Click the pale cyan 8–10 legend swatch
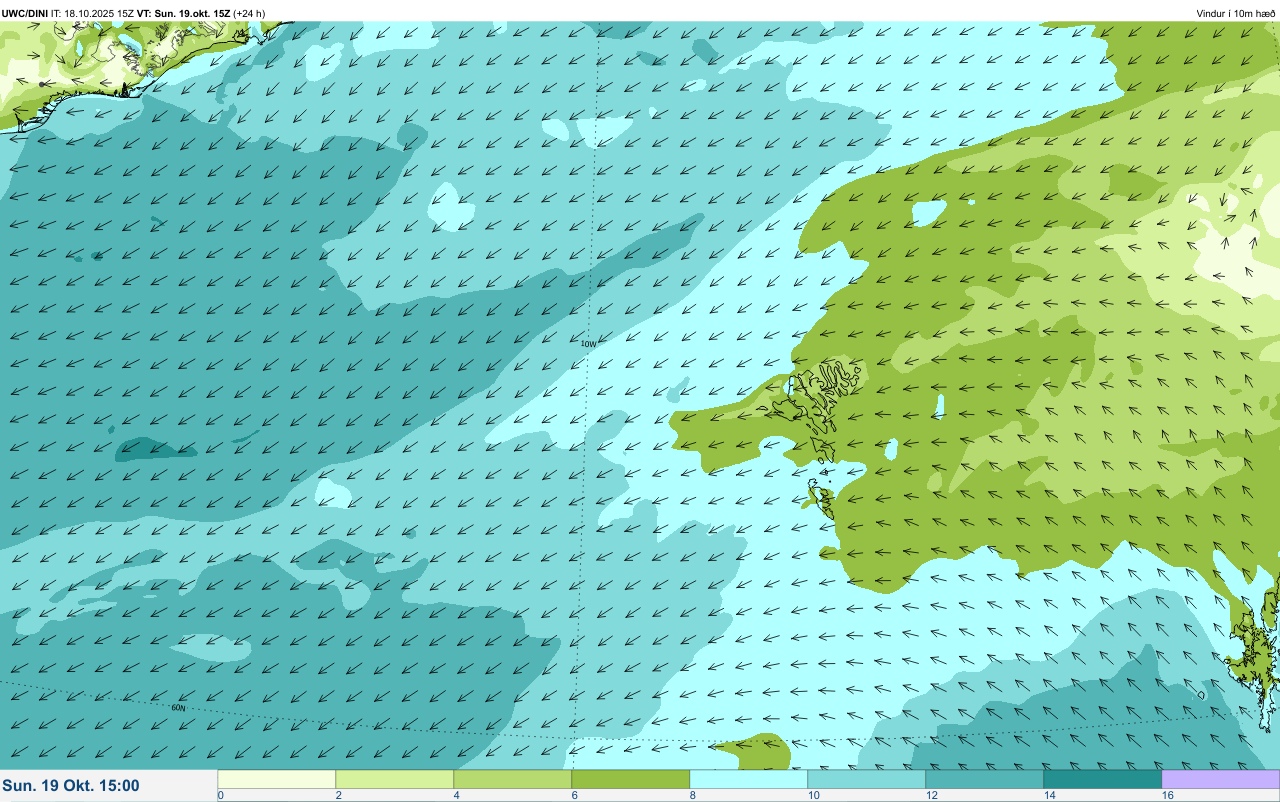The image size is (1280, 802). [749, 779]
